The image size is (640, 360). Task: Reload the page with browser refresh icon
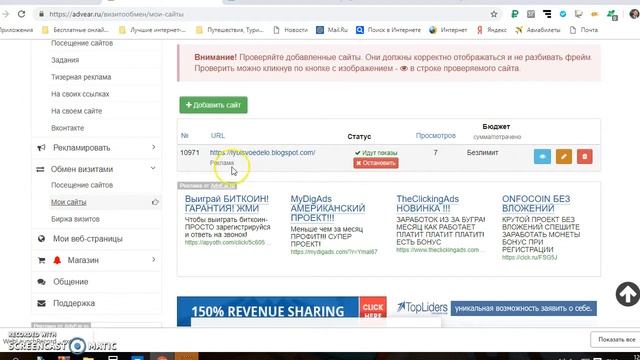tap(21, 14)
